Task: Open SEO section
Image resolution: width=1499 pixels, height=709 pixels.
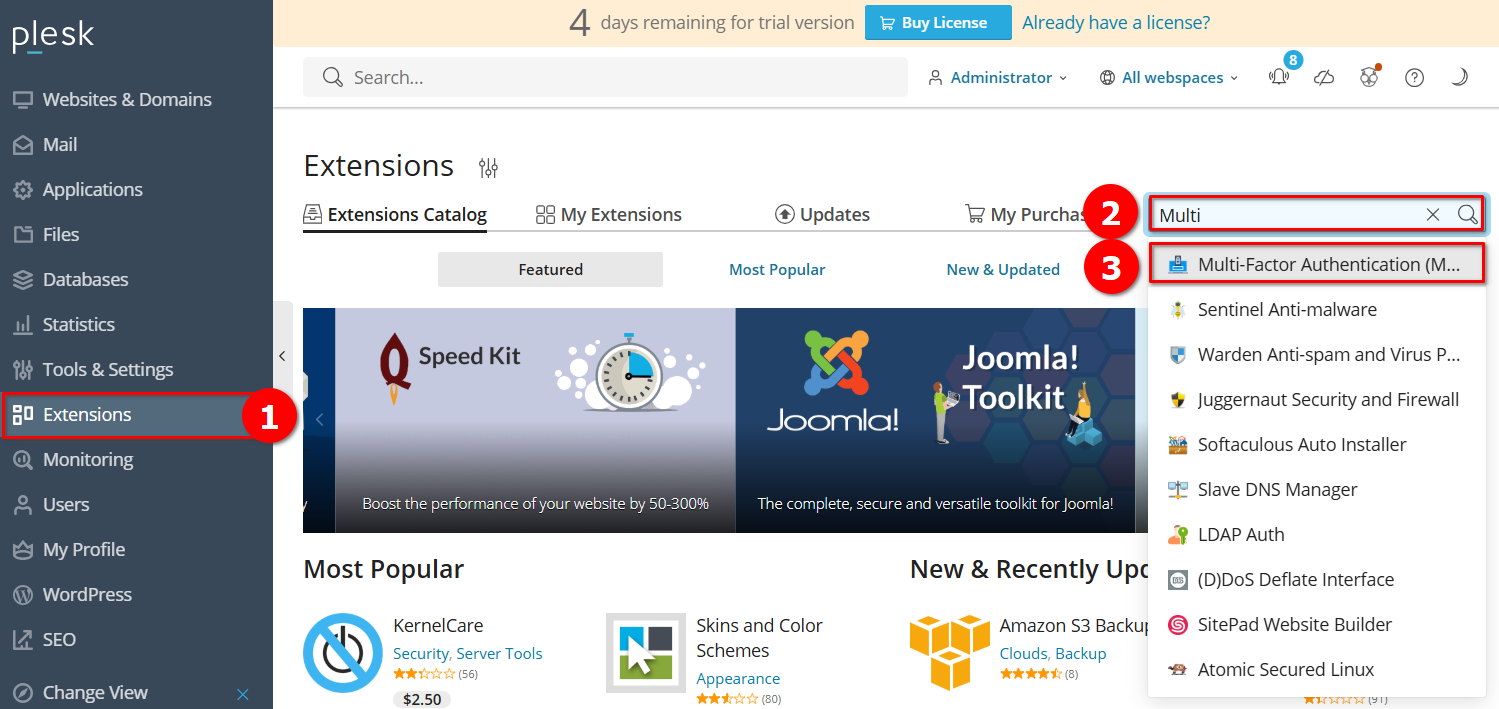Action: coord(59,639)
